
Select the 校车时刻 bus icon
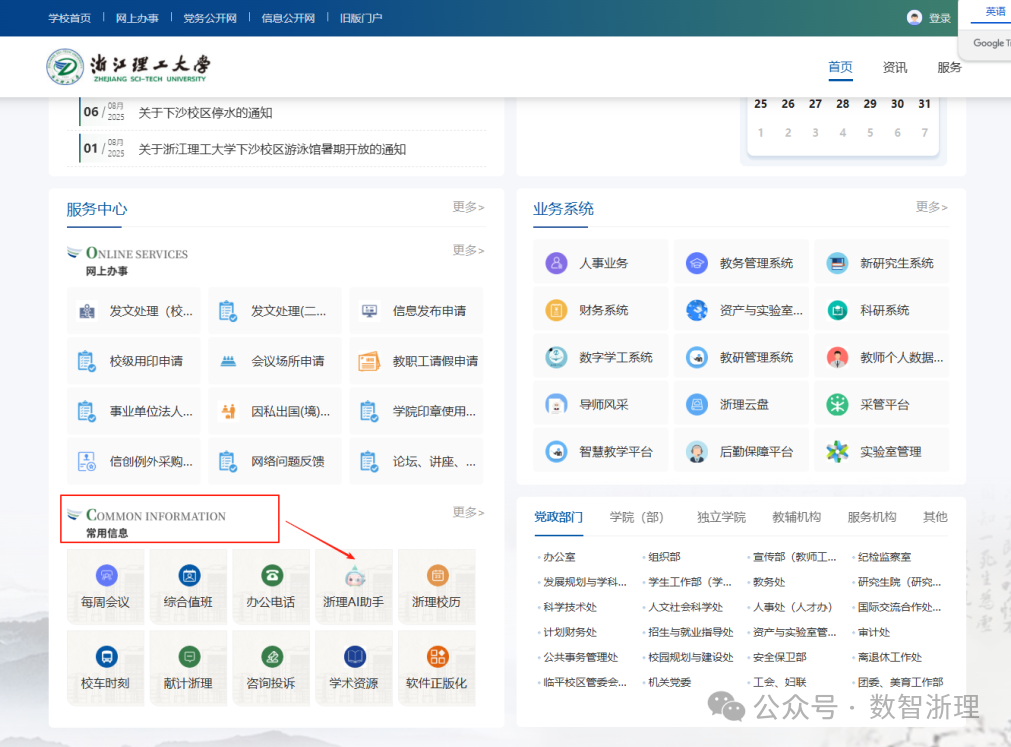coord(106,657)
